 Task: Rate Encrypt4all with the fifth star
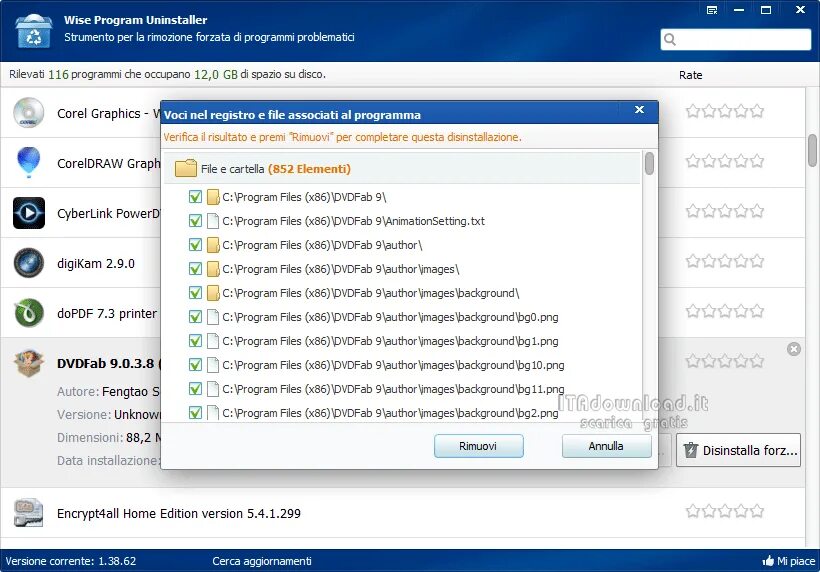[757, 511]
